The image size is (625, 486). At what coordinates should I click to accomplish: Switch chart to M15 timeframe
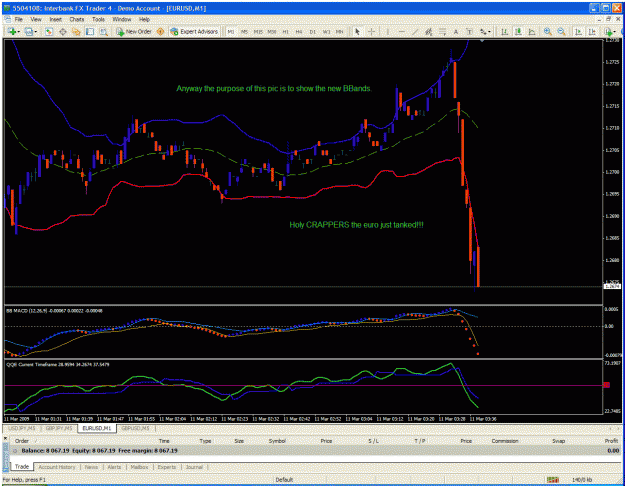pos(258,31)
